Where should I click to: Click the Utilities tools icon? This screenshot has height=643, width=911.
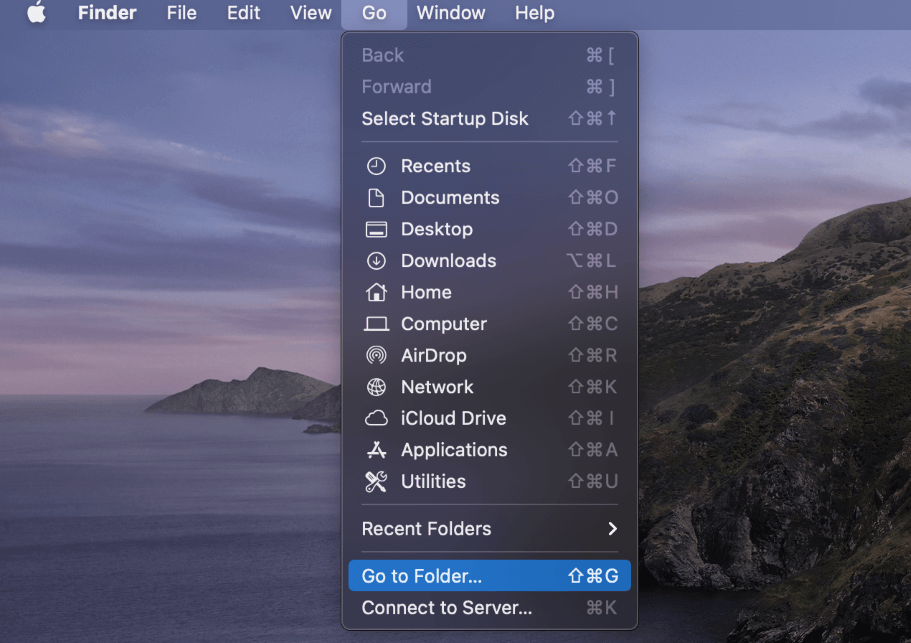click(376, 481)
